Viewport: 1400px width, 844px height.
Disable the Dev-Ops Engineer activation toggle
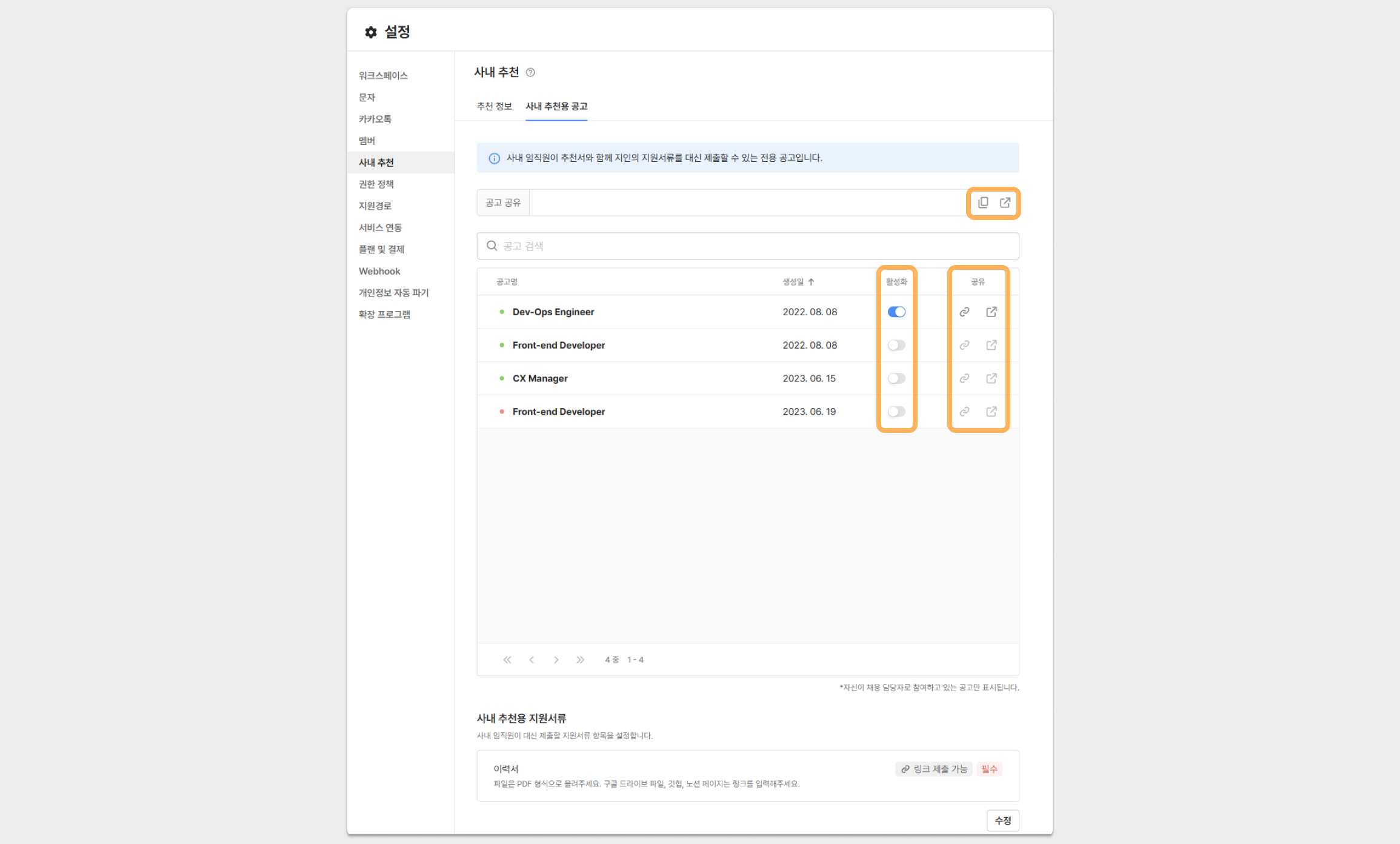click(x=896, y=312)
